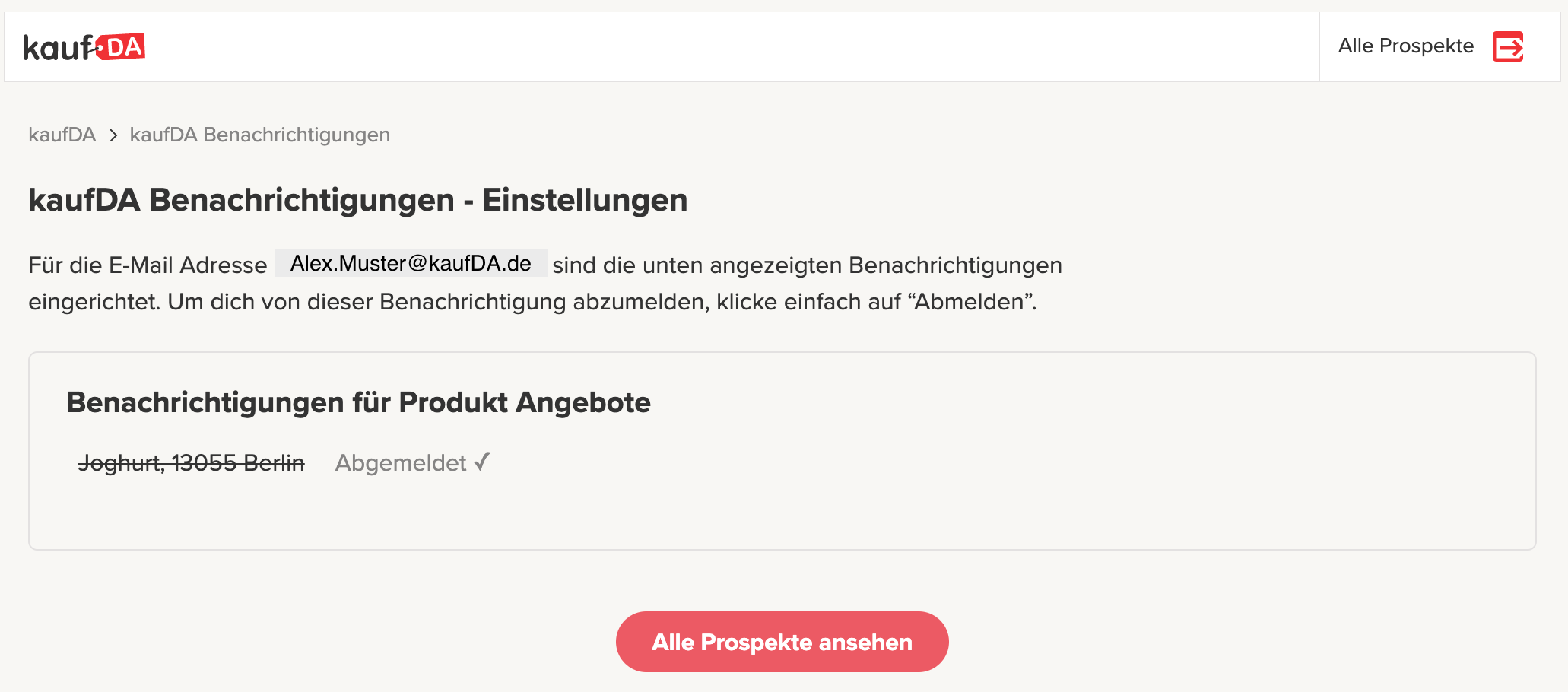The width and height of the screenshot is (1568, 692).
Task: Click the breadcrumb chevron separator
Action: [x=113, y=135]
